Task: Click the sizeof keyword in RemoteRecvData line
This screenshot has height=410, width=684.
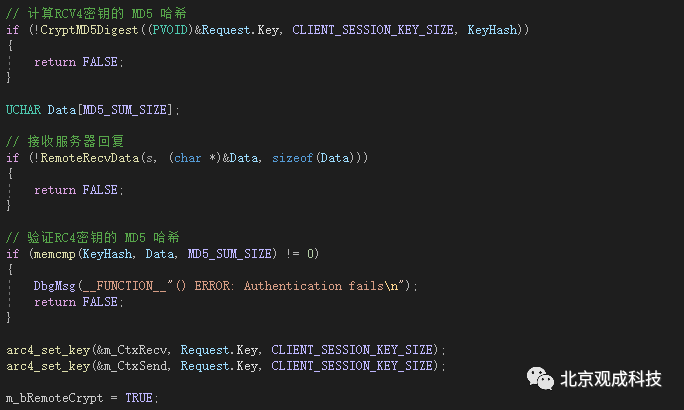Action: (x=293, y=158)
